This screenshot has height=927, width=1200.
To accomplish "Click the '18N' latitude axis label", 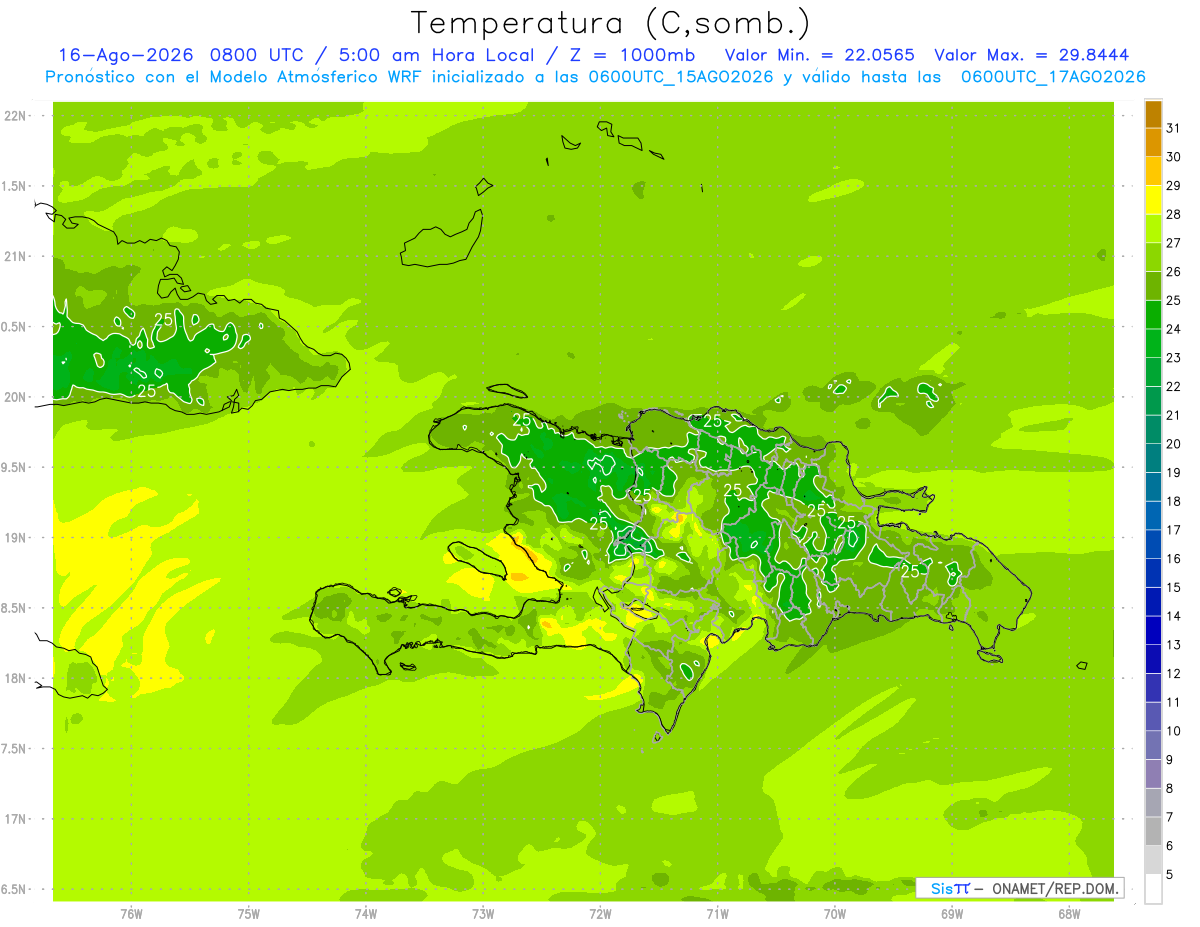I will pos(14,678).
